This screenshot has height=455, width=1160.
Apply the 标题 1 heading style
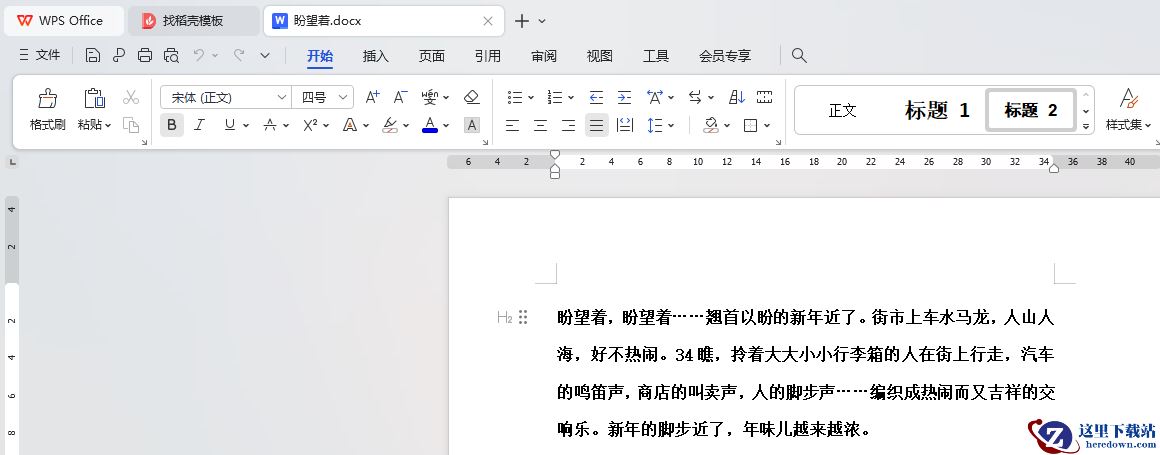click(x=937, y=111)
